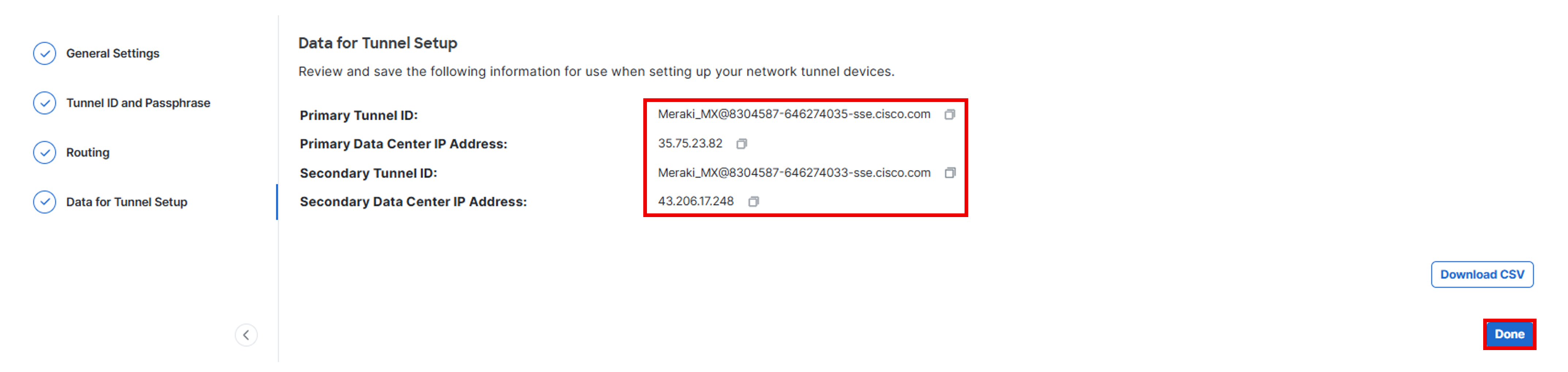
Task: Select the Routing step
Action: (x=88, y=152)
